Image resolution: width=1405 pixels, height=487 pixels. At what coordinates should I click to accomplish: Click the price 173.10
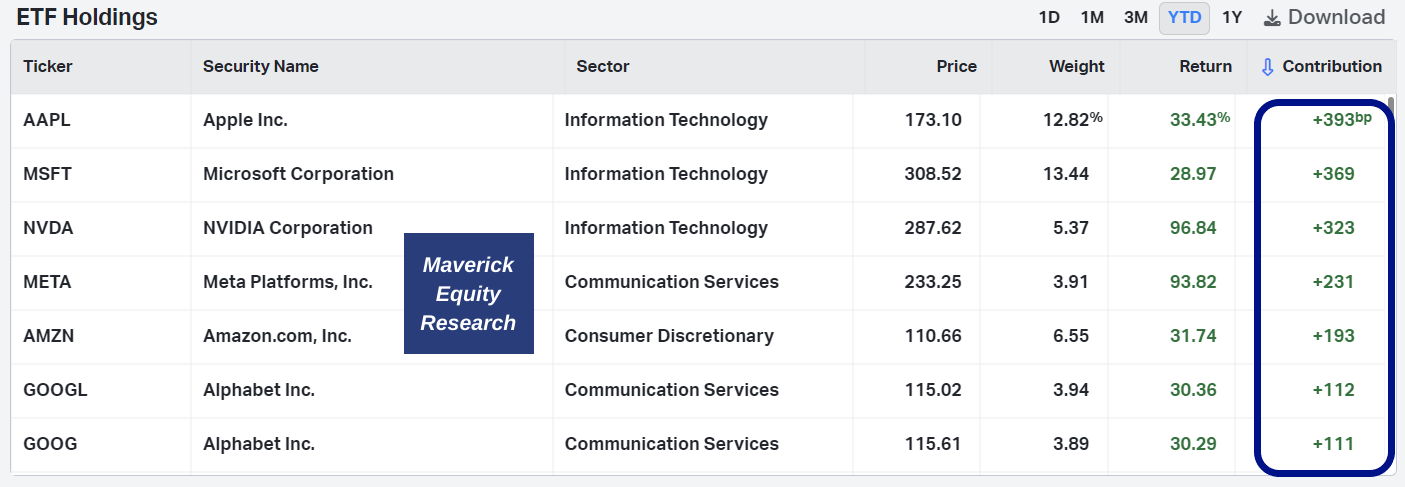pos(932,120)
